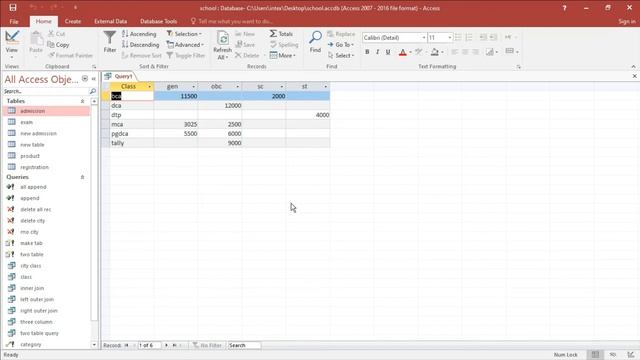Toggle the Totals row
Viewport: 640px width, 360px height.
point(281,34)
